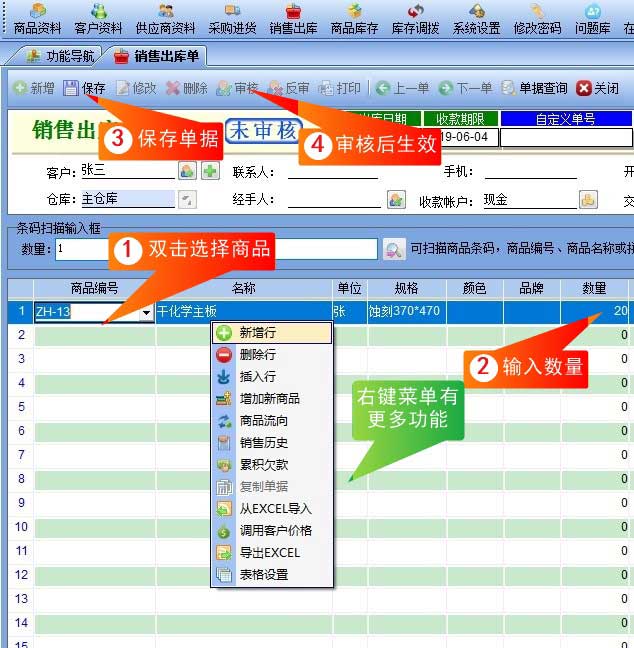634x648 pixels.
Task: Click 修改 toolbar button
Action: (x=136, y=88)
